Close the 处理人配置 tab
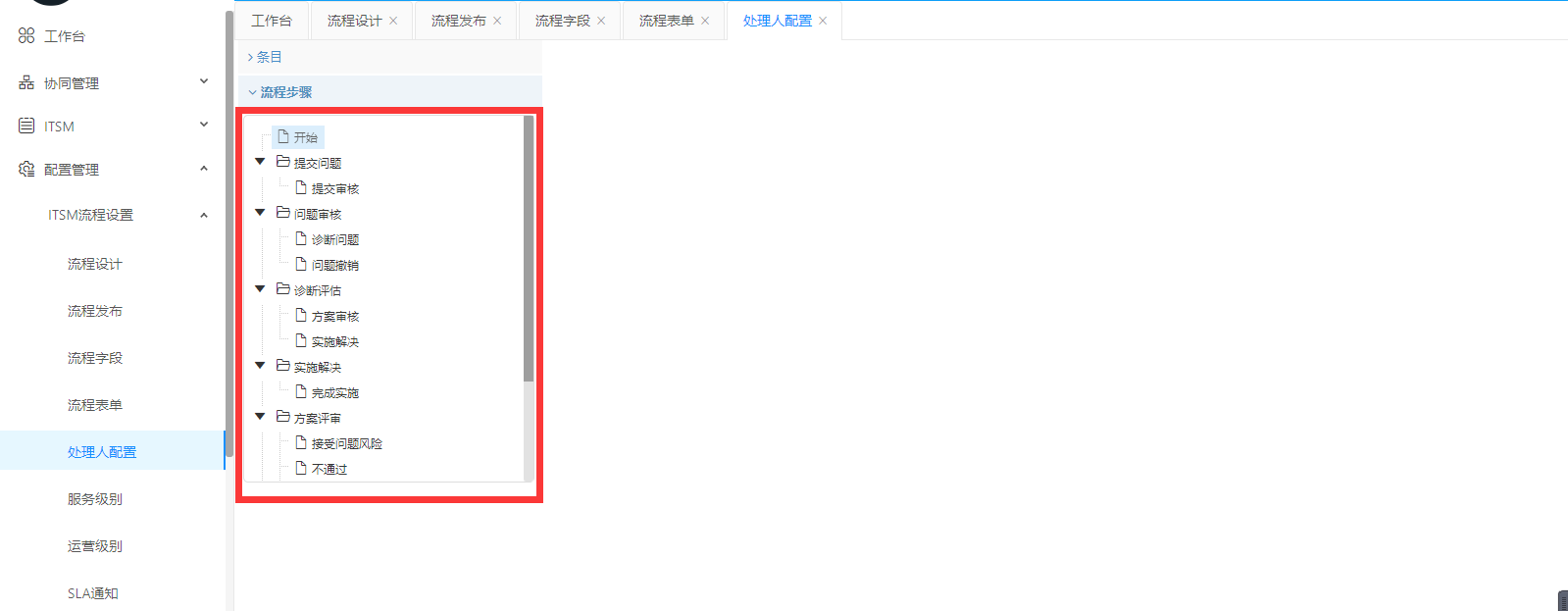The image size is (1568, 611). point(823,21)
